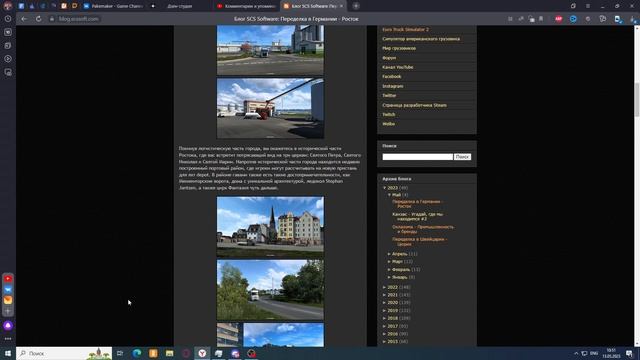Image resolution: width=640 pixels, height=360 pixels.
Task: Click the page vertical scrollbar thumb
Action: tap(637, 99)
